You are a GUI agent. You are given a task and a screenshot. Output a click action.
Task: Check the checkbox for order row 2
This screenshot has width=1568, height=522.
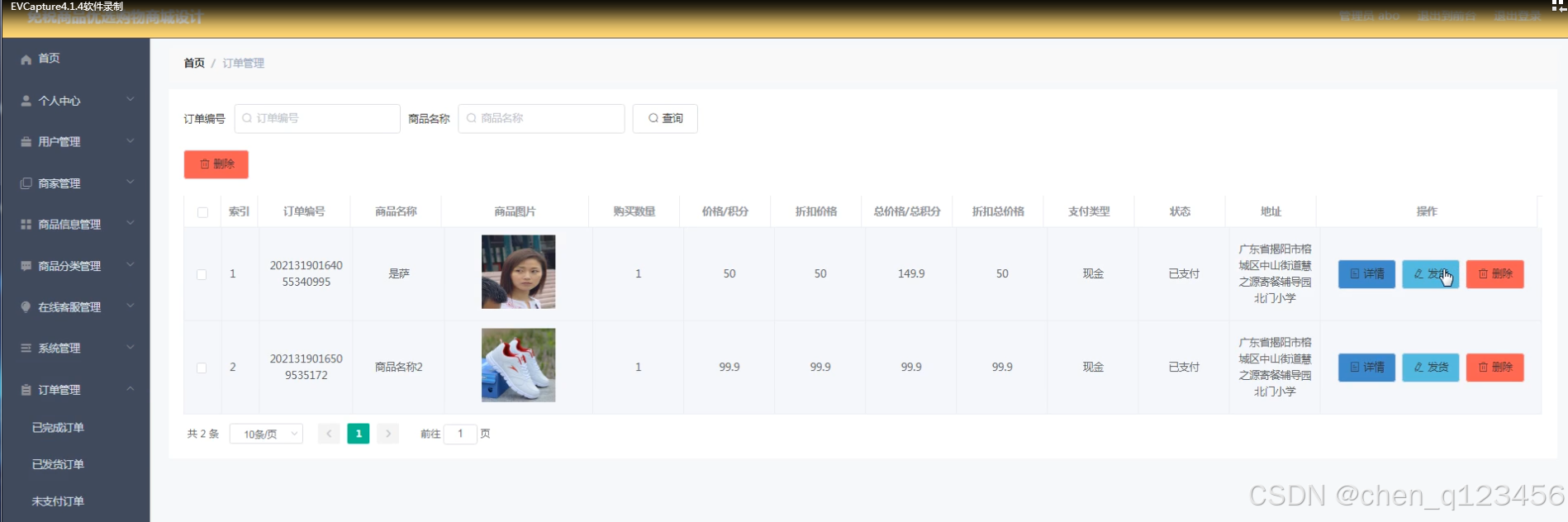pyautogui.click(x=202, y=368)
